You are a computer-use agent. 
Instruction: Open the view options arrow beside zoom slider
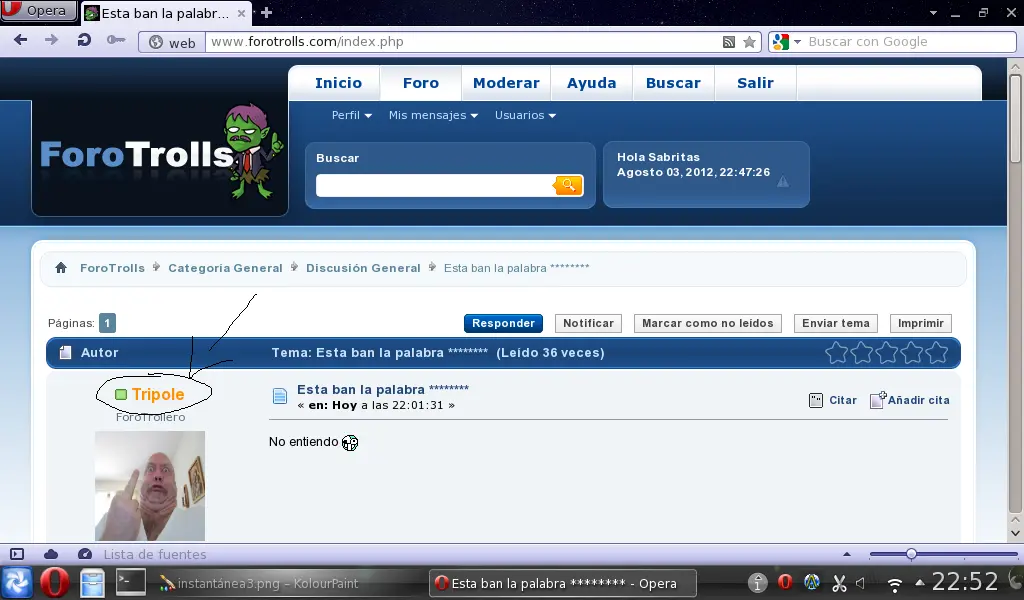click(x=847, y=554)
